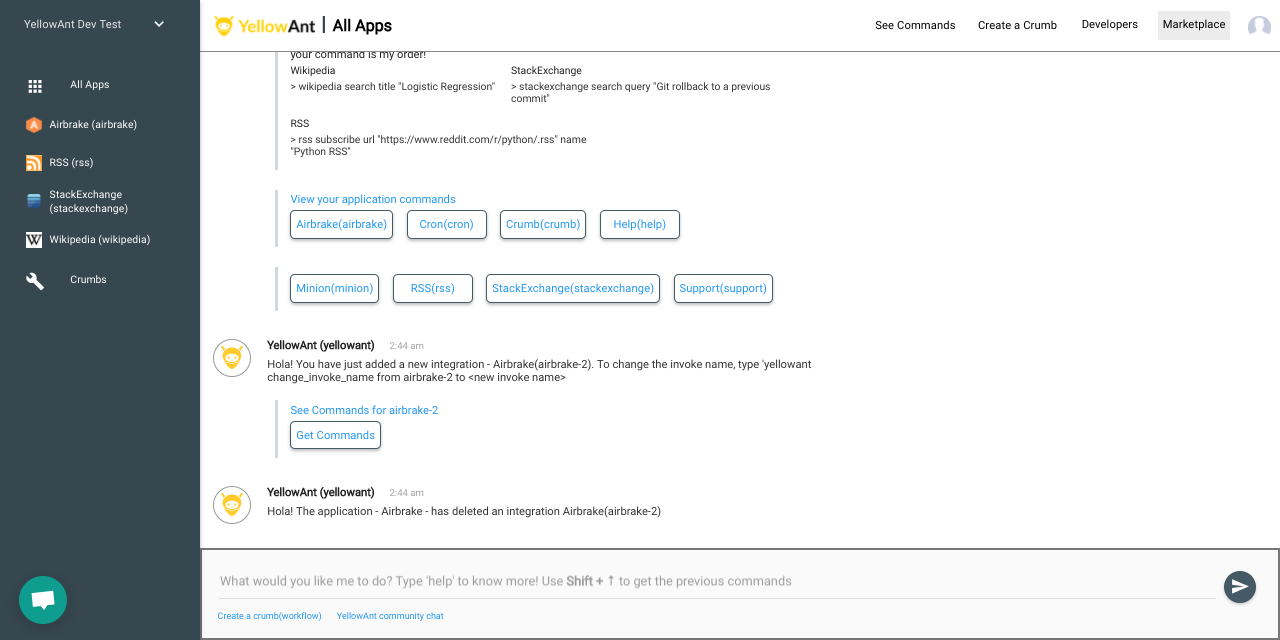Click the send message arrow icon
The height and width of the screenshot is (640, 1280).
[1240, 587]
